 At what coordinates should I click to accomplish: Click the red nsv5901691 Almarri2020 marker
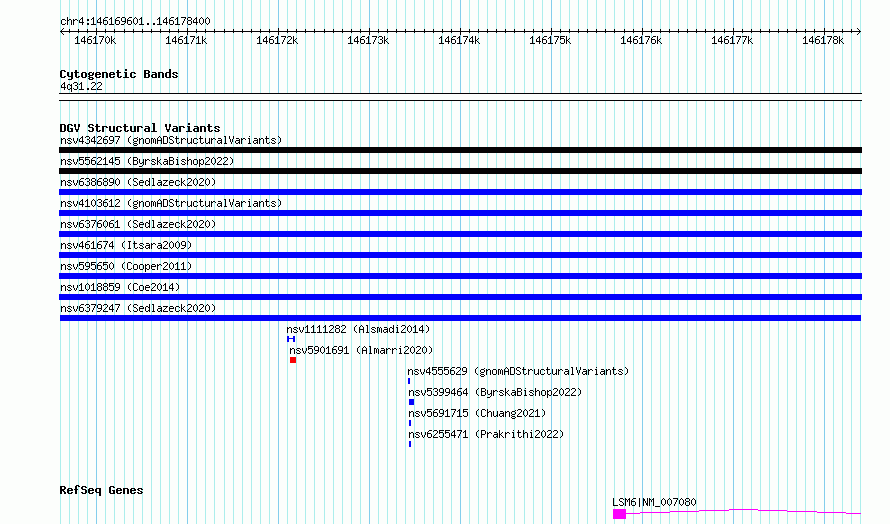[x=293, y=360]
